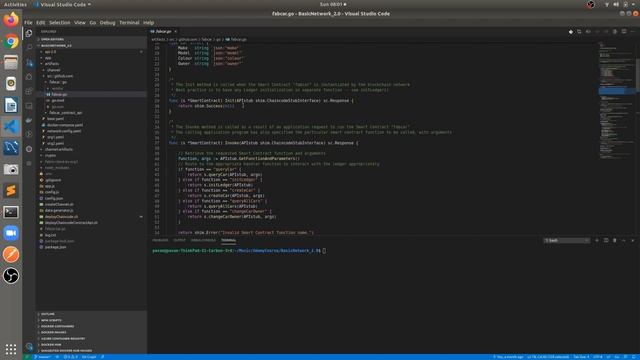This screenshot has height=360, width=640.
Task: Open the Edit menu
Action: [40, 22]
